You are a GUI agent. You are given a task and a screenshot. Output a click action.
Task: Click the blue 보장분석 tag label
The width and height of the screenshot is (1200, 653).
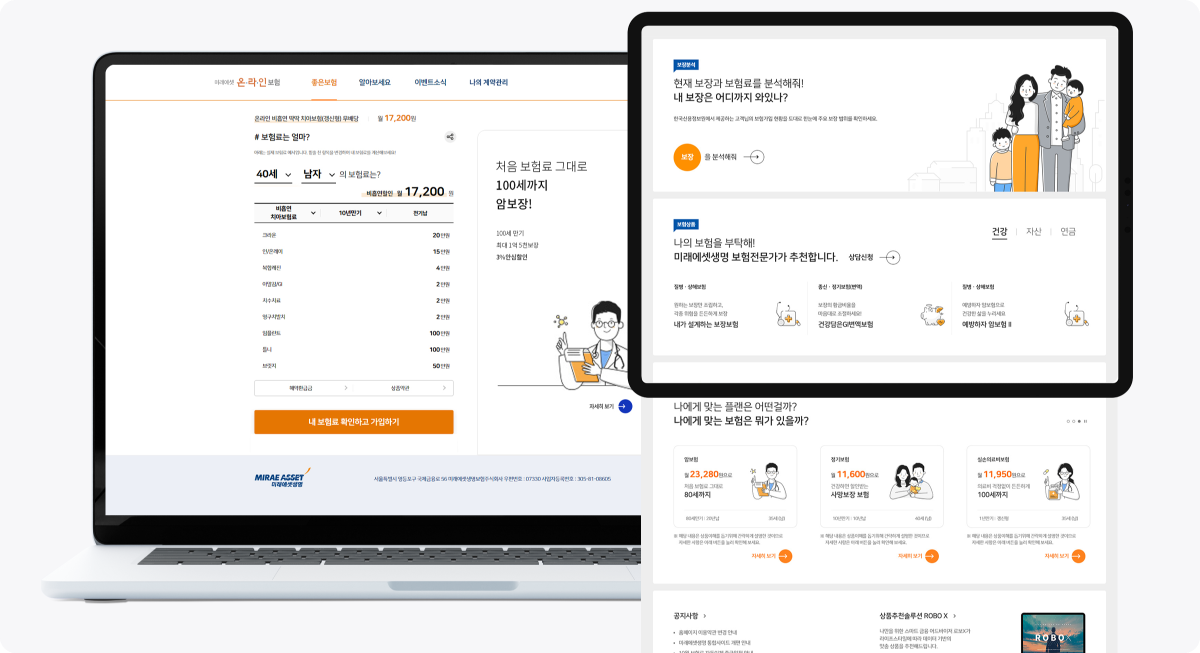click(x=686, y=64)
